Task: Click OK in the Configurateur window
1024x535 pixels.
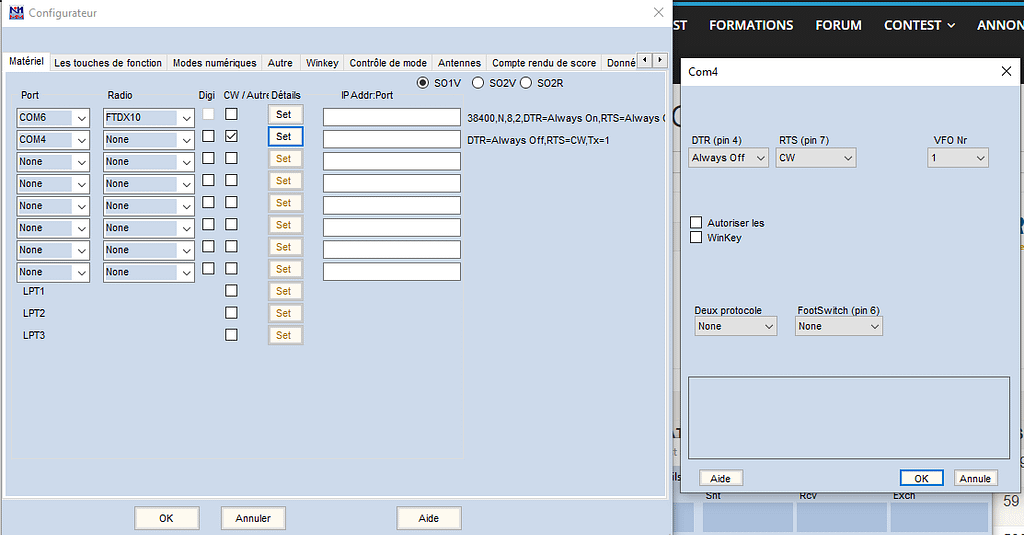Action: [x=167, y=518]
